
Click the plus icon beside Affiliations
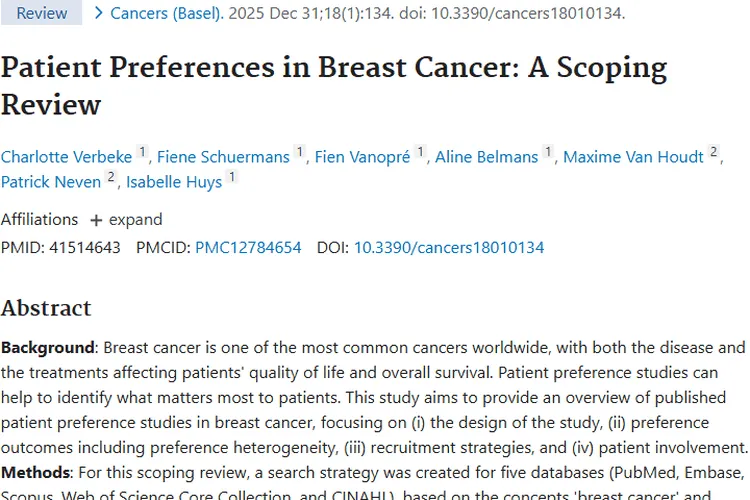pos(96,220)
